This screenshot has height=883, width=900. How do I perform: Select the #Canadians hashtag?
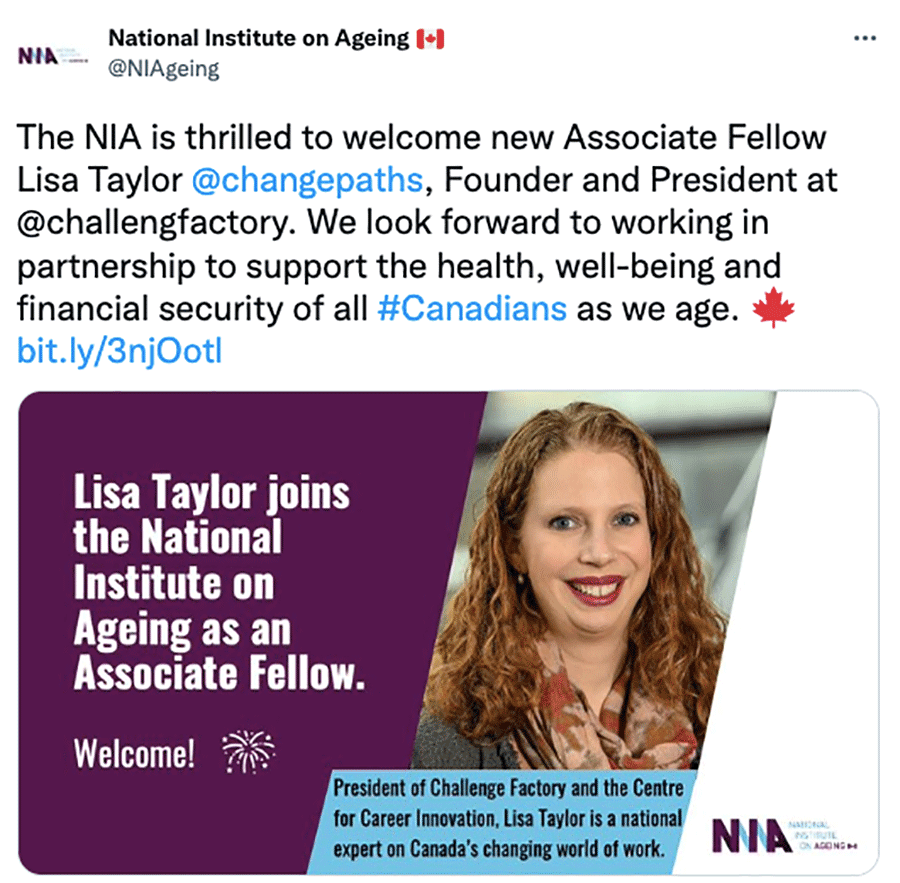(x=473, y=309)
